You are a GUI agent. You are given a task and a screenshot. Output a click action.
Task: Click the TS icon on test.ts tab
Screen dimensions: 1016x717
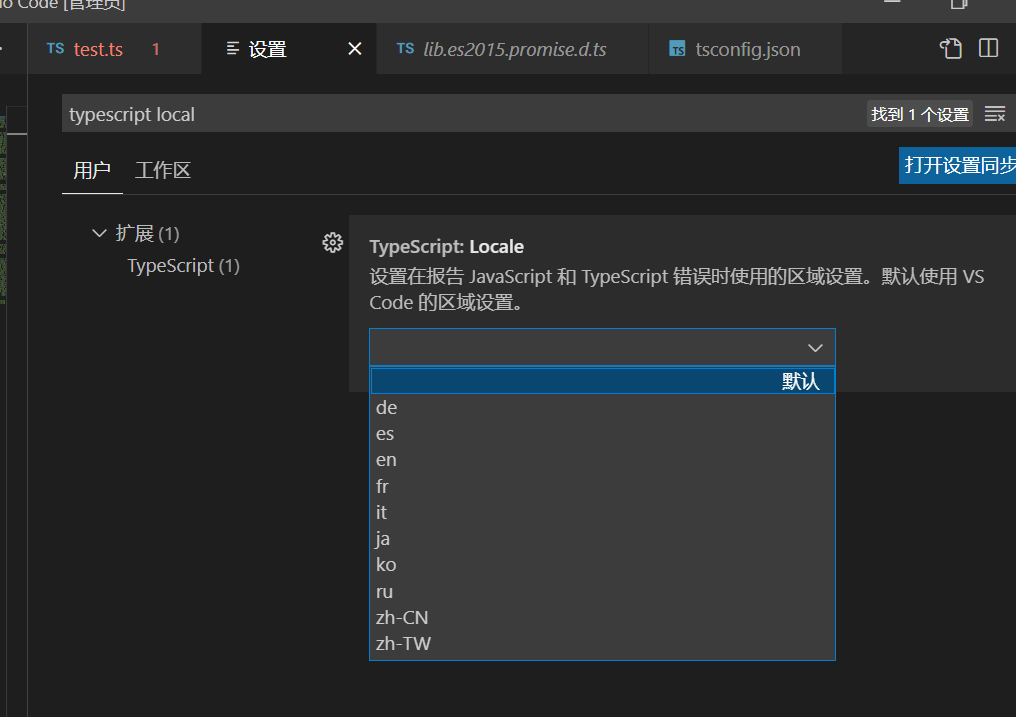[56, 49]
